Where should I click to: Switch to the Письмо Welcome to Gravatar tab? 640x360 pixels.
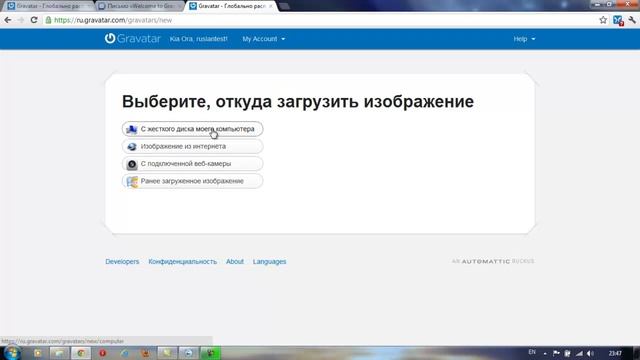click(140, 6)
